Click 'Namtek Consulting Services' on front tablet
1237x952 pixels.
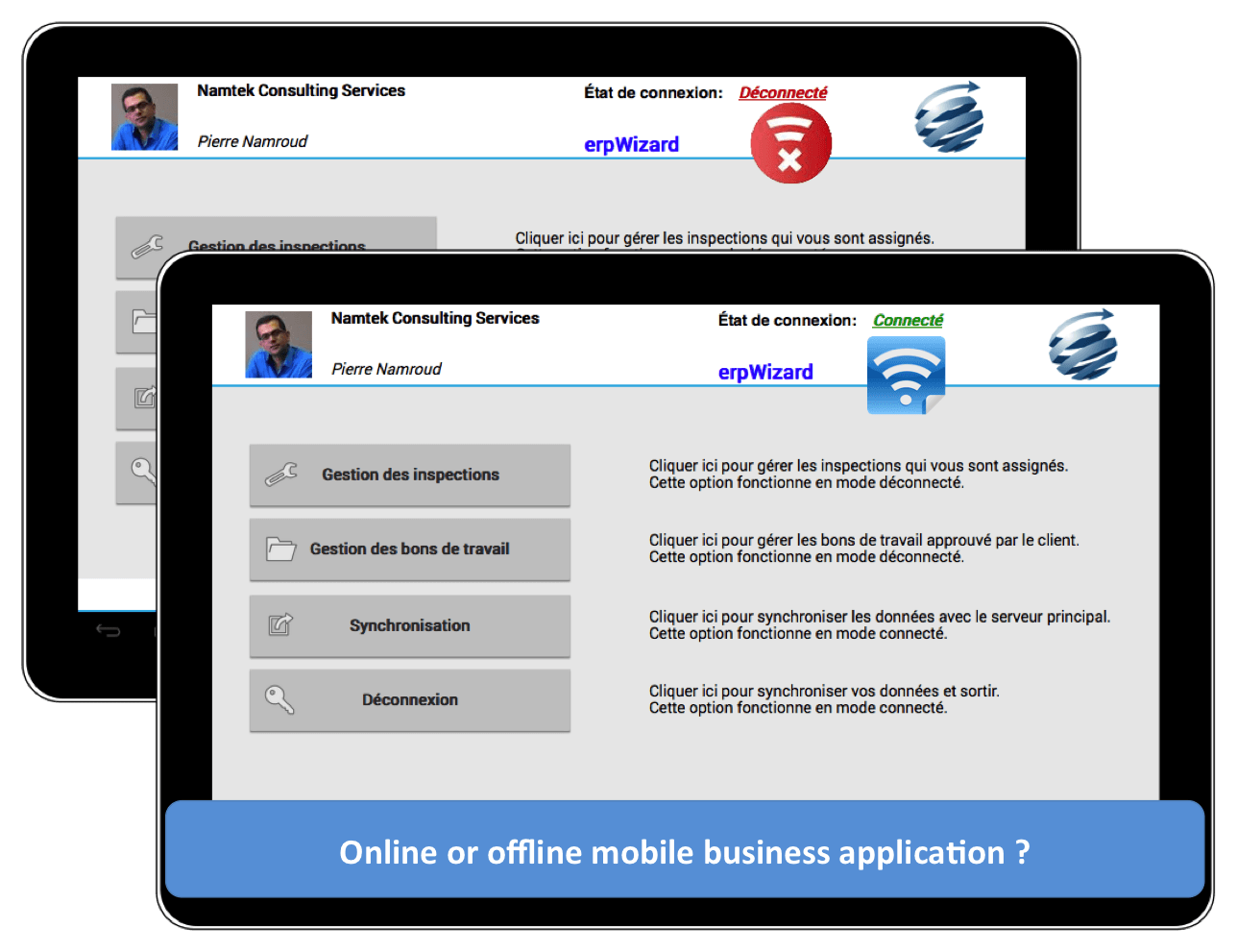pos(435,318)
